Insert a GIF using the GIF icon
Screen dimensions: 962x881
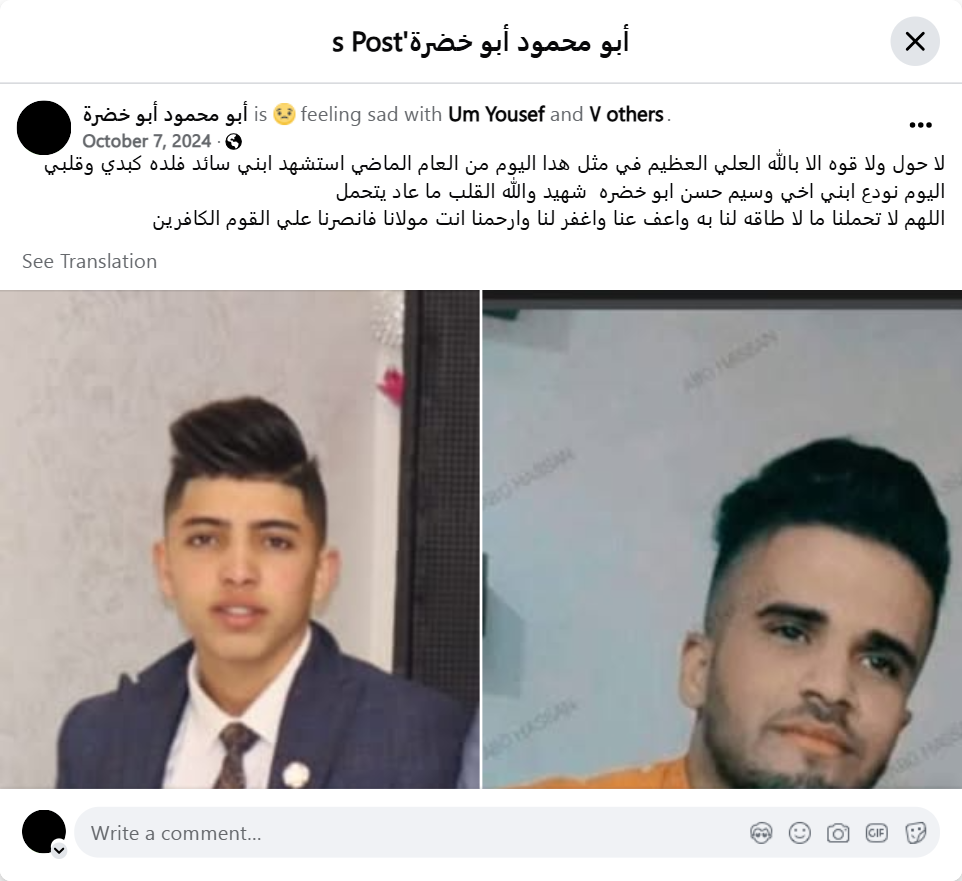click(x=876, y=833)
